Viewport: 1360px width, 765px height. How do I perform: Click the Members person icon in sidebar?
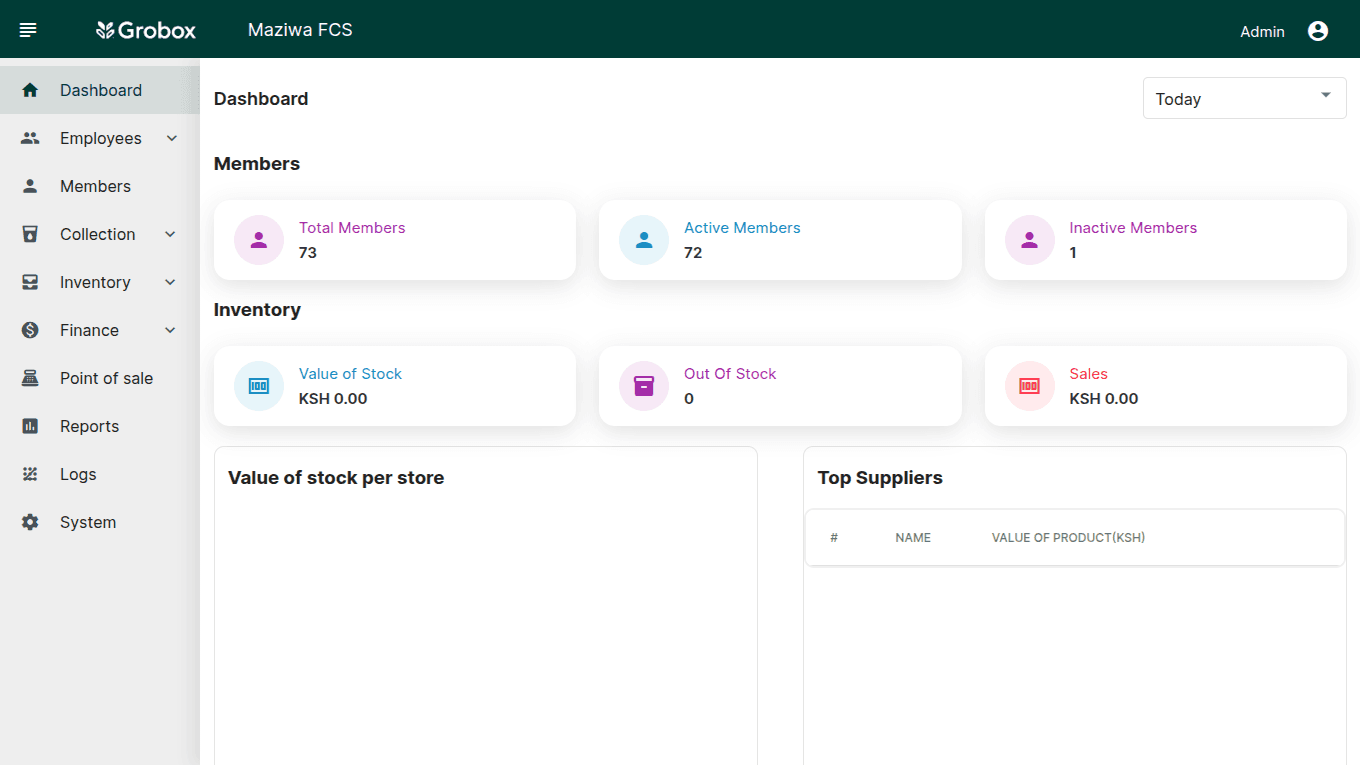30,185
